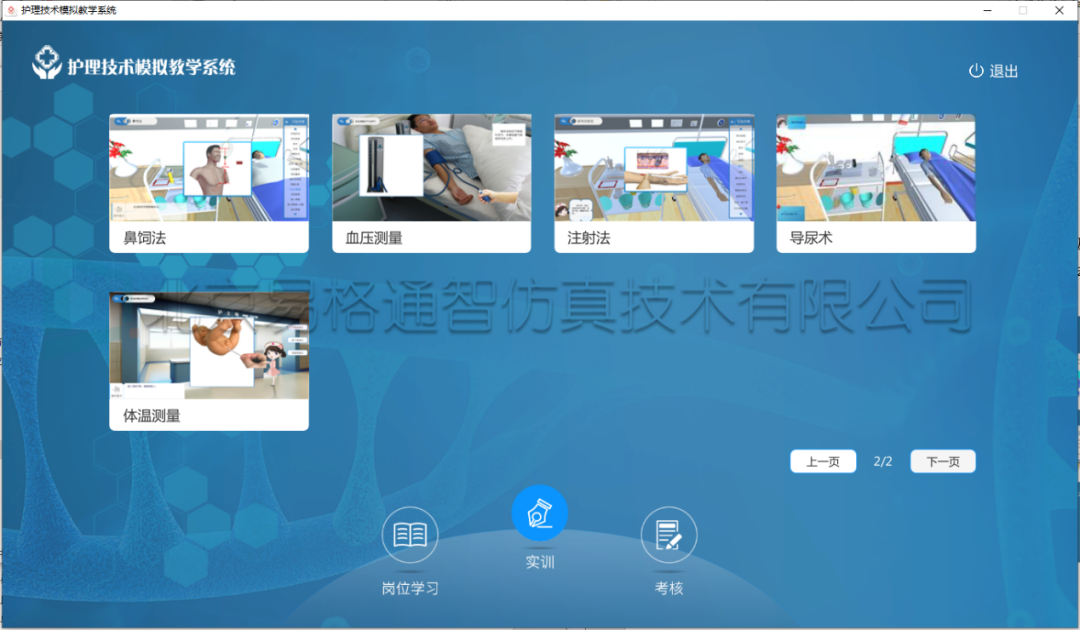Screen dimensions: 1080x630
Task: Open the 鼻饲法 training thumbnail
Action: (x=209, y=167)
